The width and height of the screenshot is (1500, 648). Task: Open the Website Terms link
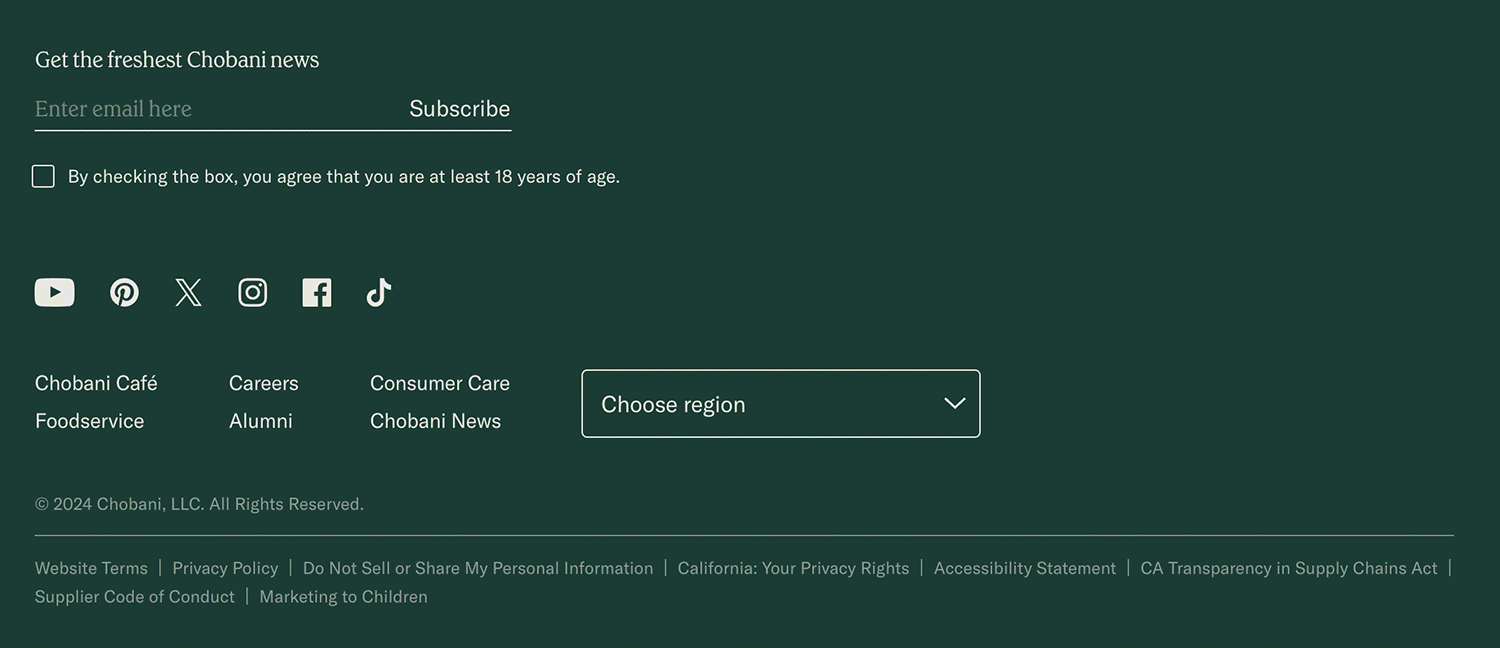pos(91,568)
